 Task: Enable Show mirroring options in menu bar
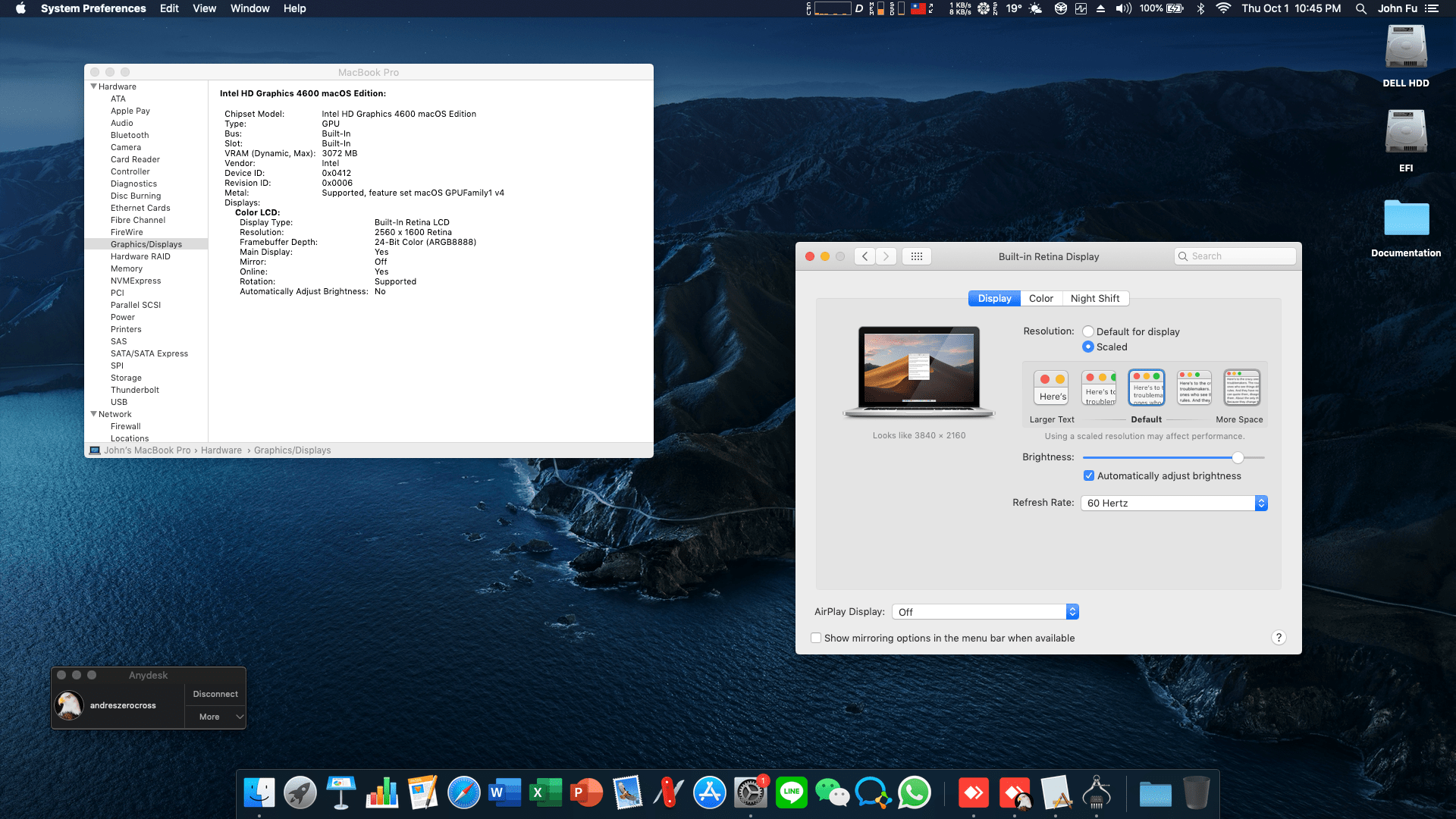(816, 638)
